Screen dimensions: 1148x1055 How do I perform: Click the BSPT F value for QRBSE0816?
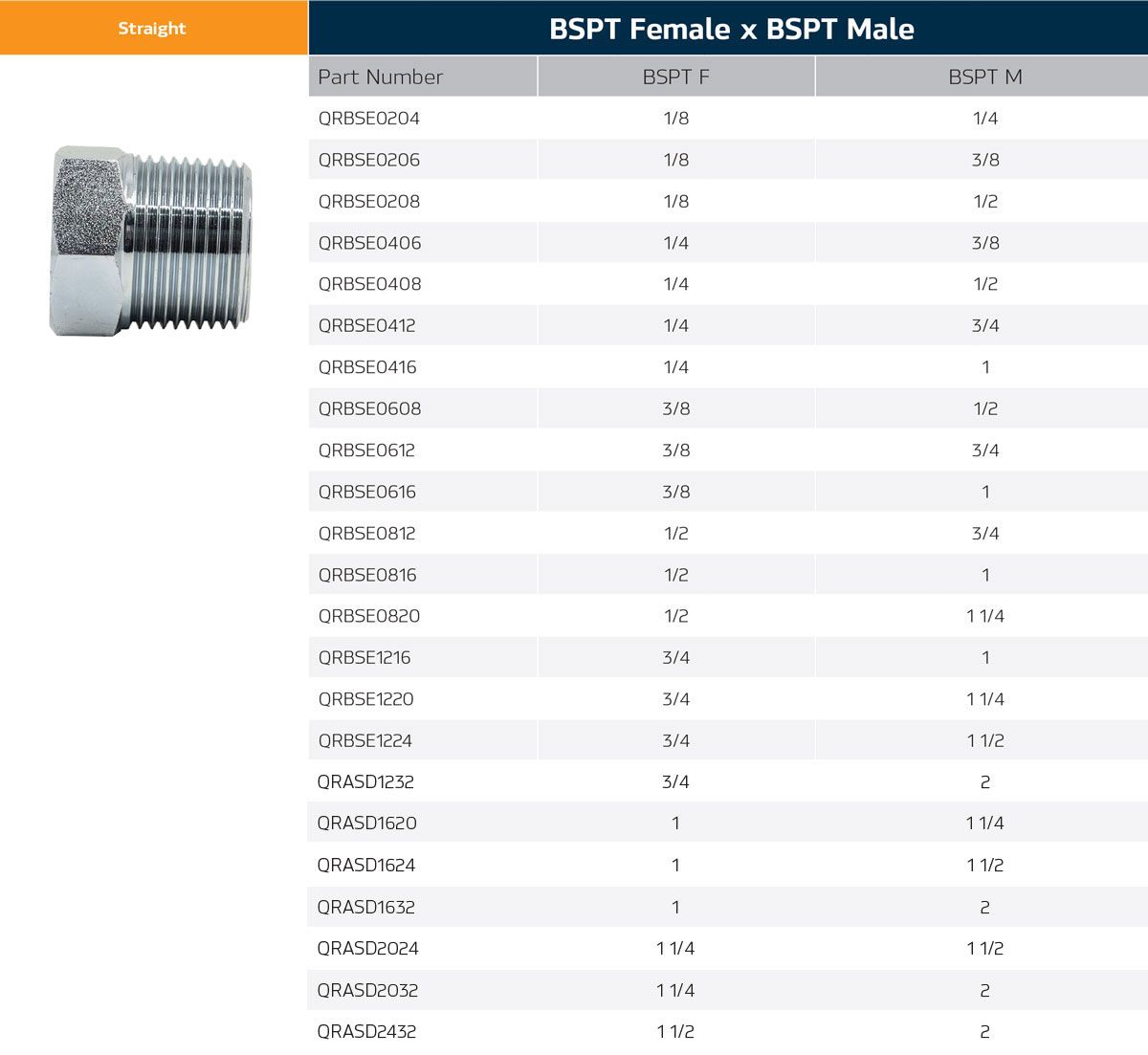point(675,575)
